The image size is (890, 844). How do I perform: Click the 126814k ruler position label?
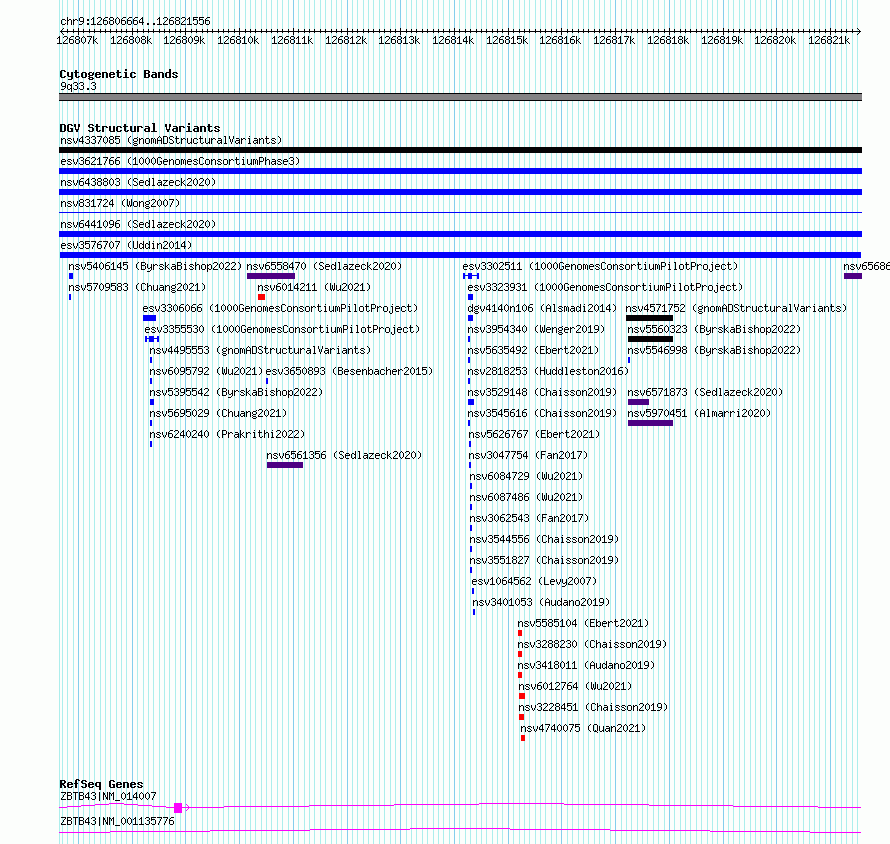tap(453, 40)
